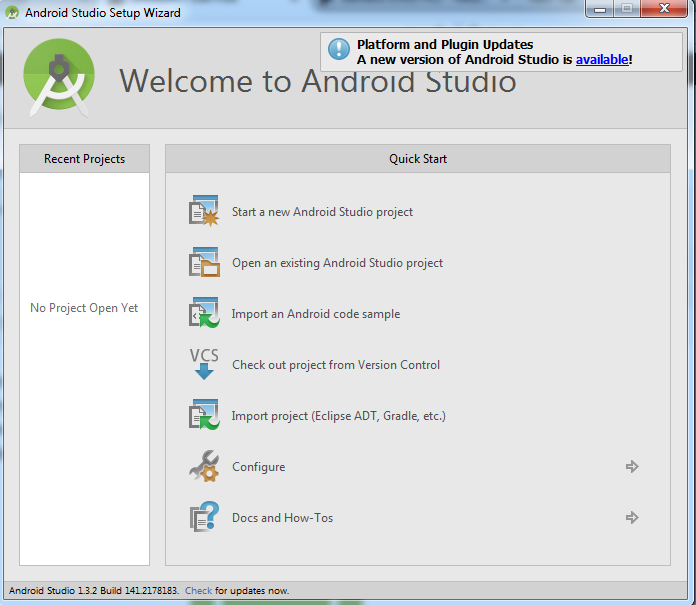The height and width of the screenshot is (605, 696).
Task: Select Import an Android code sample
Action: coord(316,314)
